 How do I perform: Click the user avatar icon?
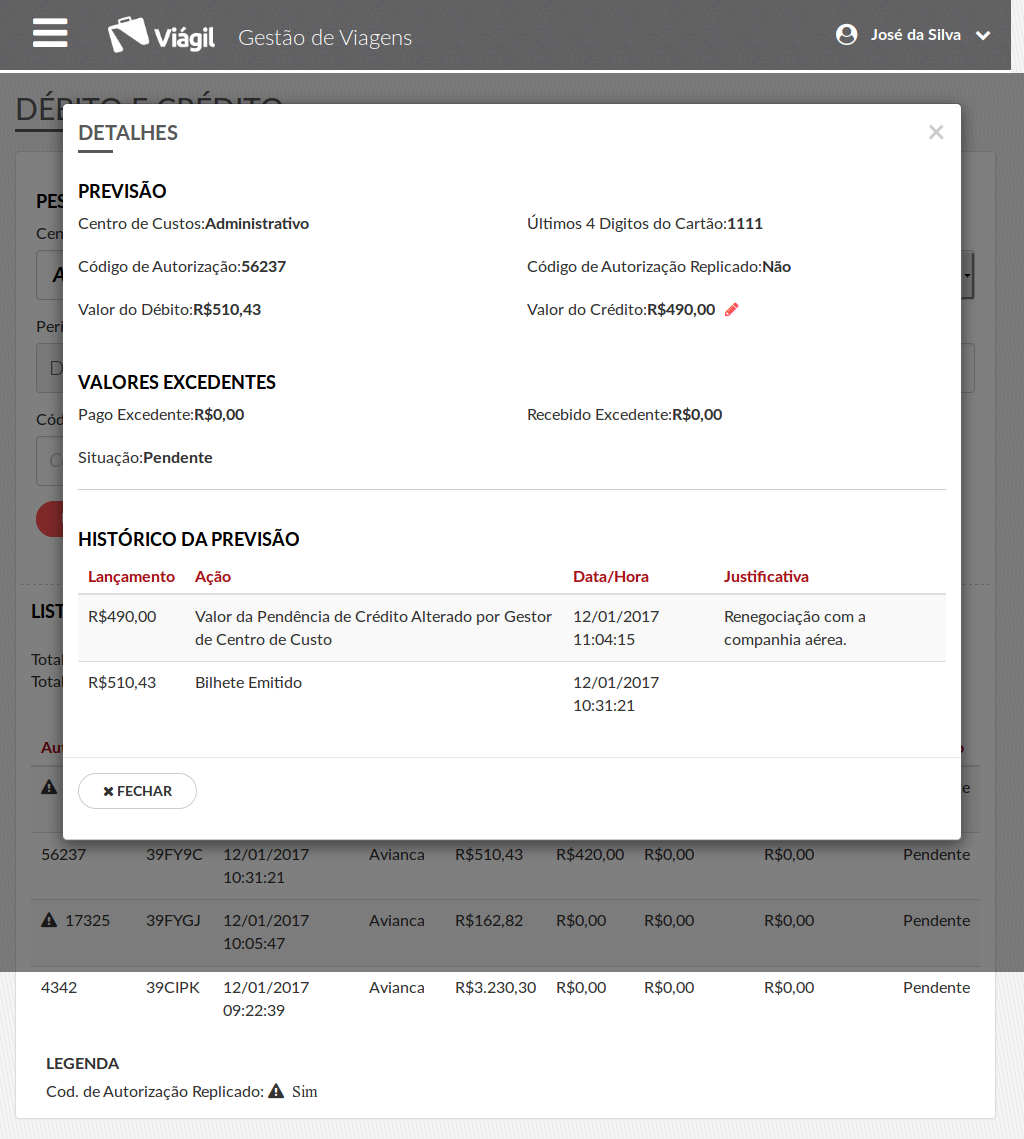(846, 34)
